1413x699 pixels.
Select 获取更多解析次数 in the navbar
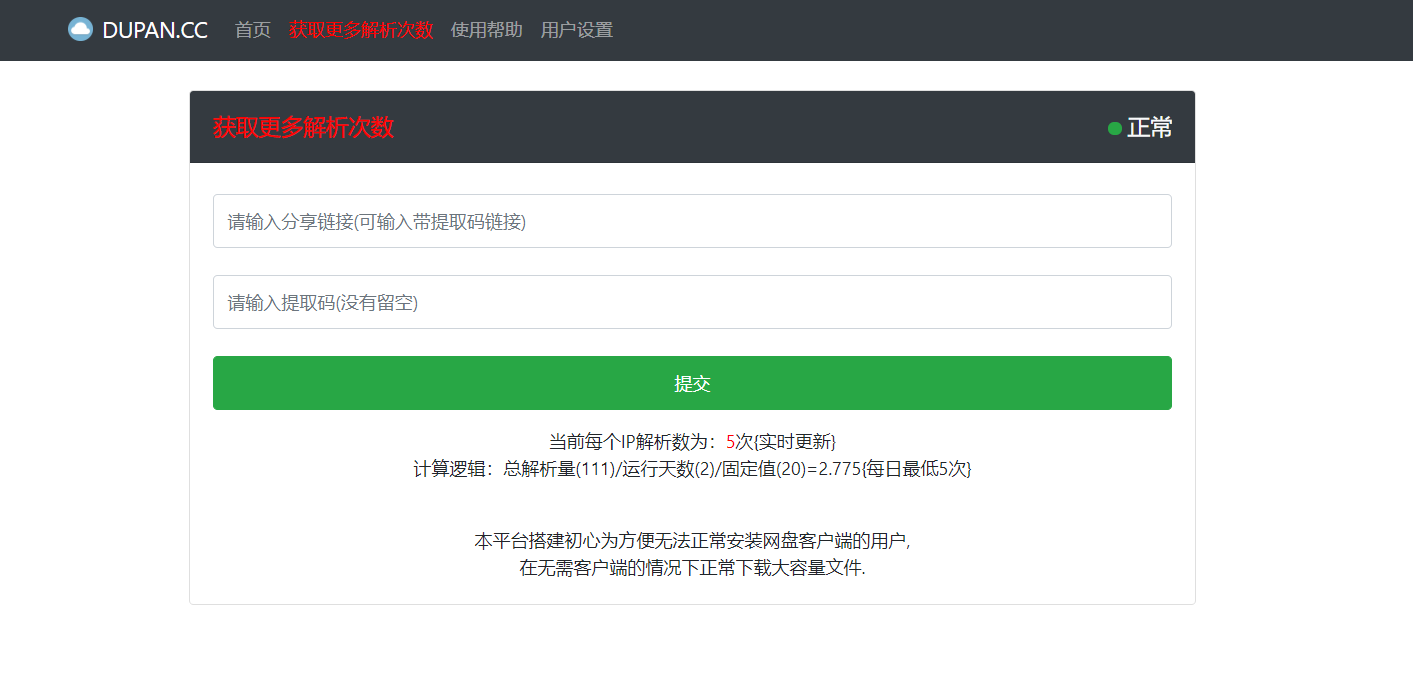[x=362, y=29]
